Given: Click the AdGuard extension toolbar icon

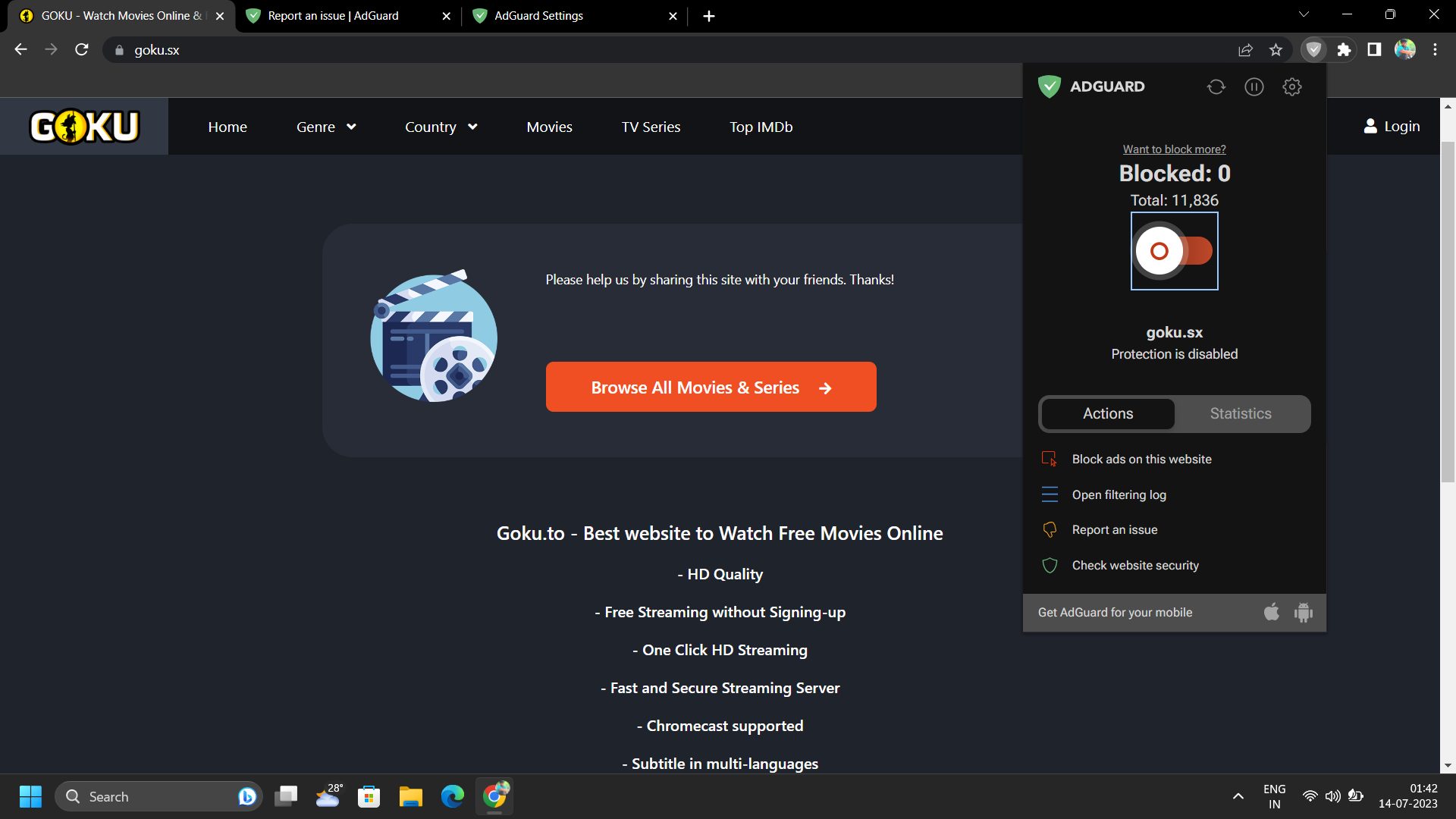Looking at the screenshot, I should tap(1313, 50).
